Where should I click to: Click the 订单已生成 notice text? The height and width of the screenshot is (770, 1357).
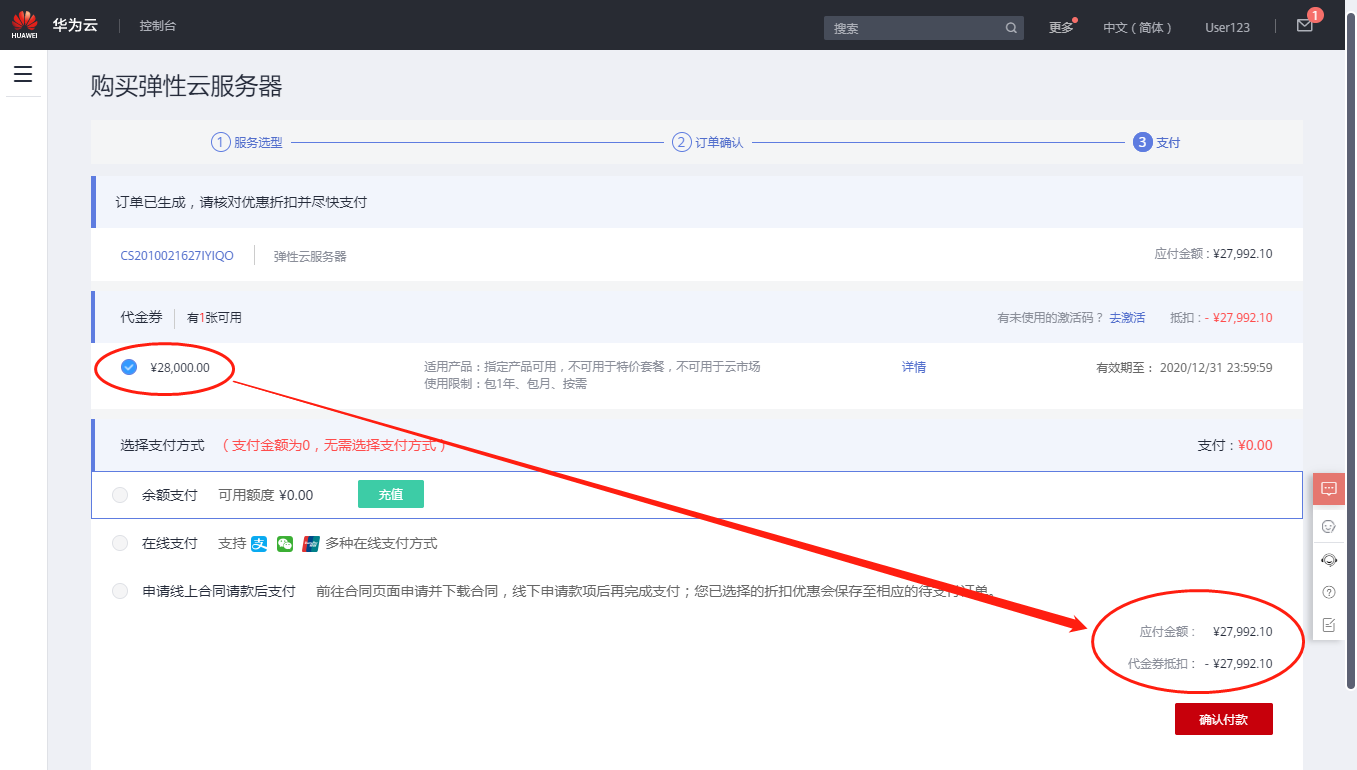[x=241, y=202]
